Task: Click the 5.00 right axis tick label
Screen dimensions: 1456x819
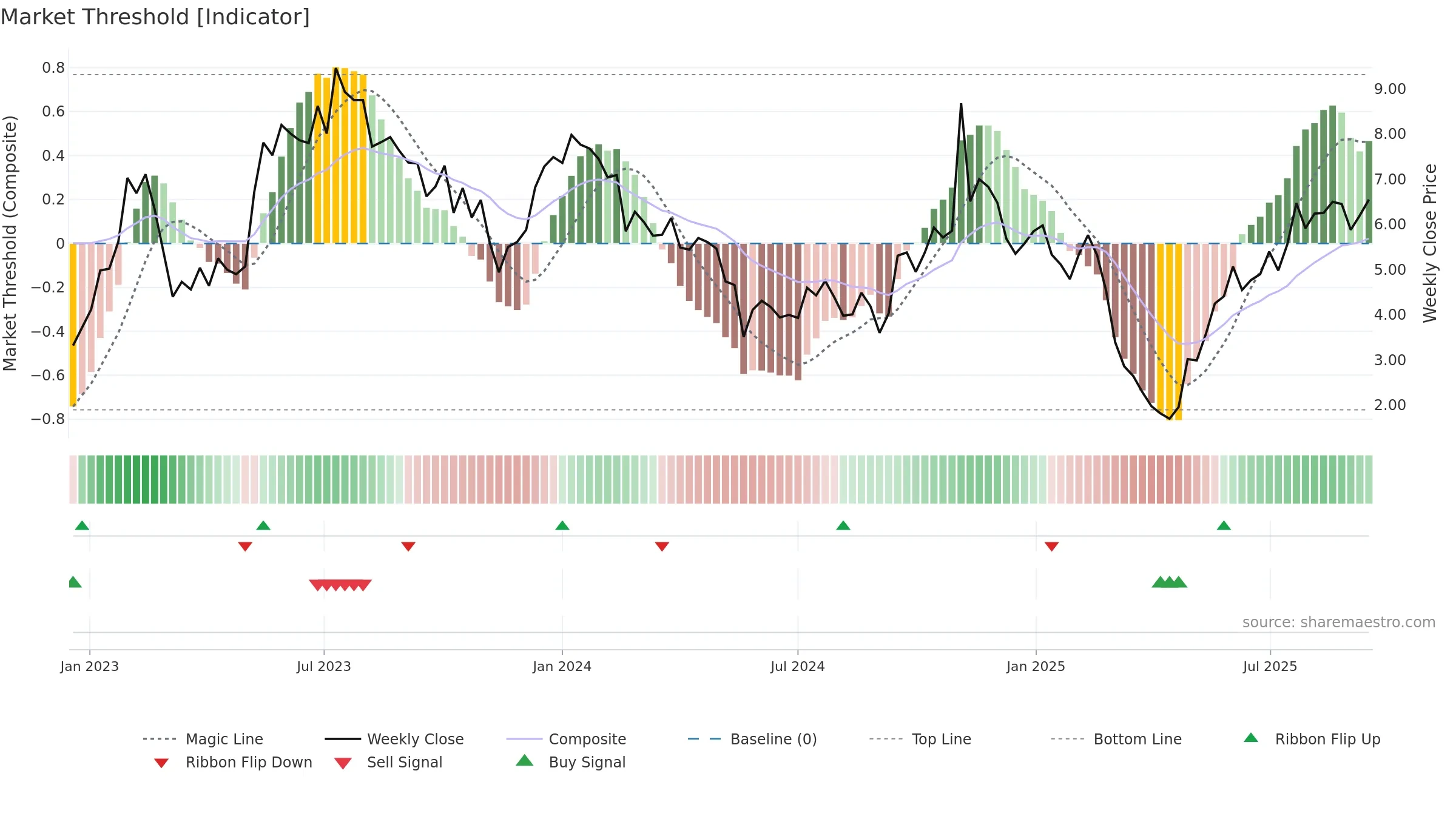Action: click(x=1390, y=269)
